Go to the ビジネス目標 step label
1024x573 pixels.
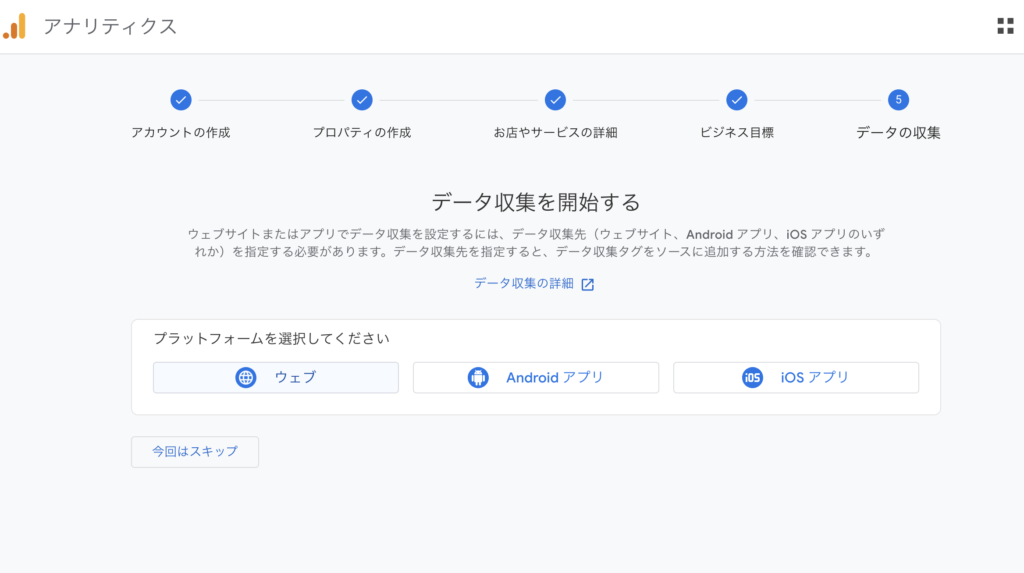[737, 133]
